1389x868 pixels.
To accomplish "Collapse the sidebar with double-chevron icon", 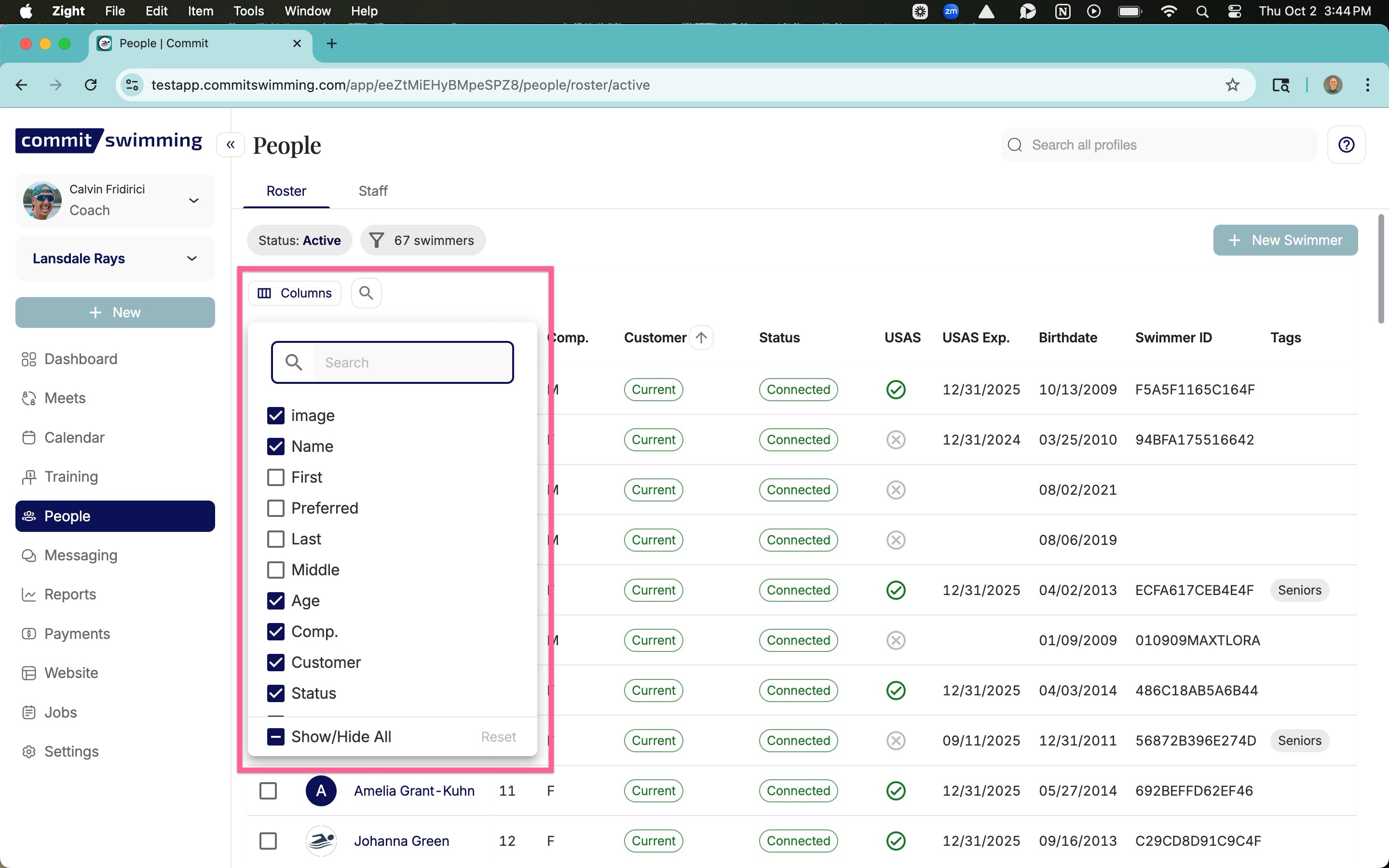I will [230, 145].
